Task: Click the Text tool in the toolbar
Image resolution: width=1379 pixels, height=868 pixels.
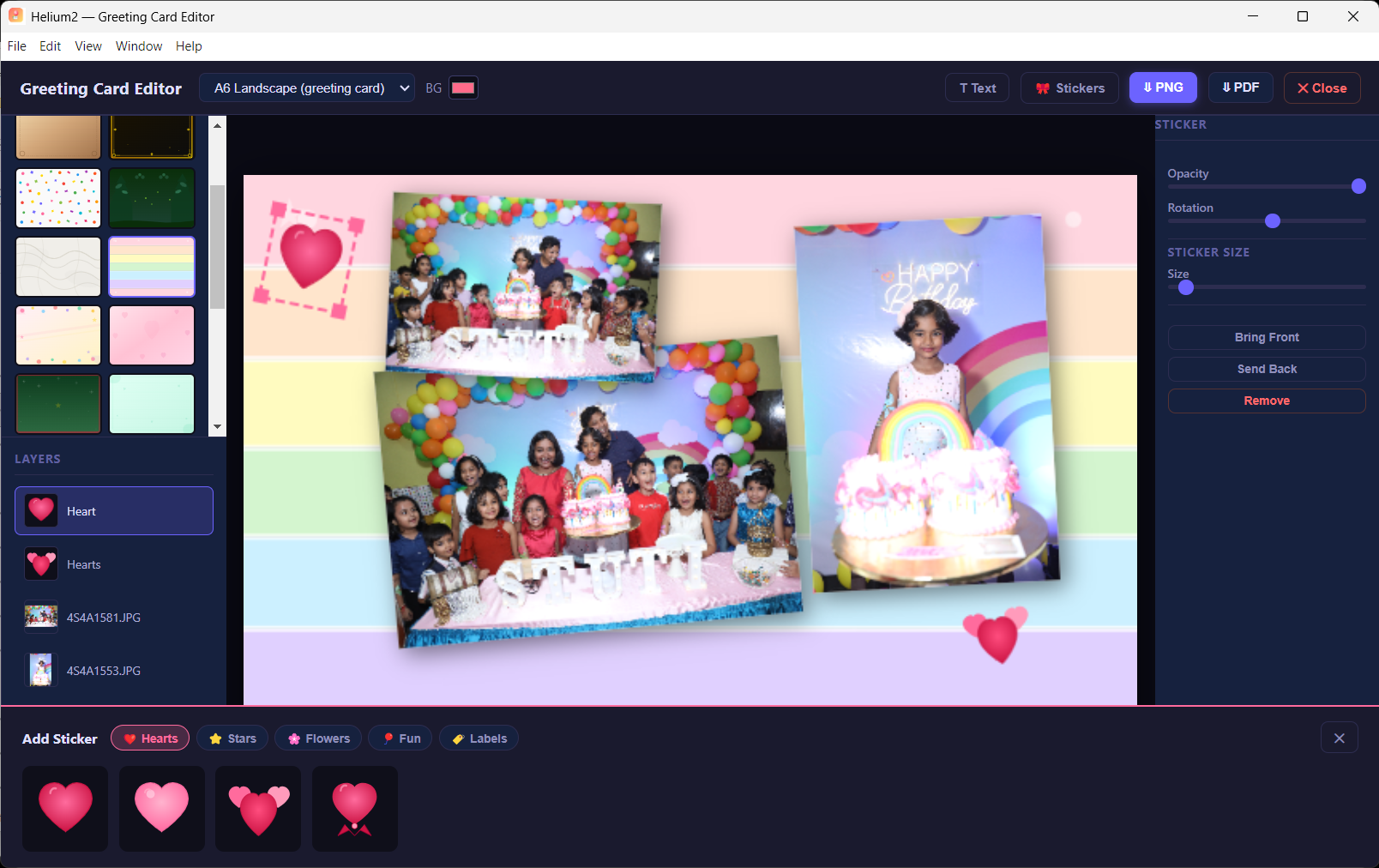Action: click(977, 87)
